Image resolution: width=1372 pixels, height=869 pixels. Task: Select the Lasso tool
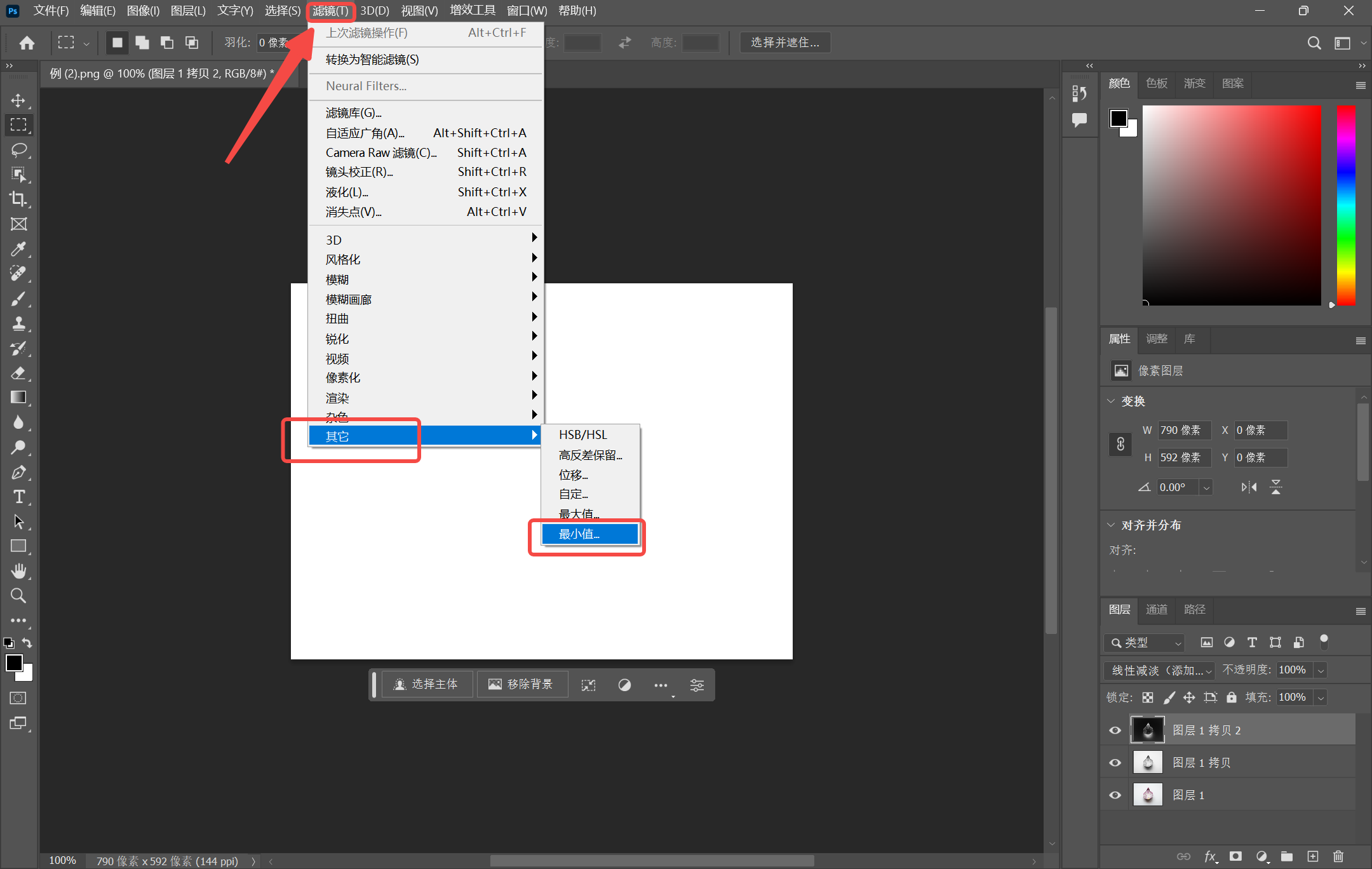click(18, 150)
